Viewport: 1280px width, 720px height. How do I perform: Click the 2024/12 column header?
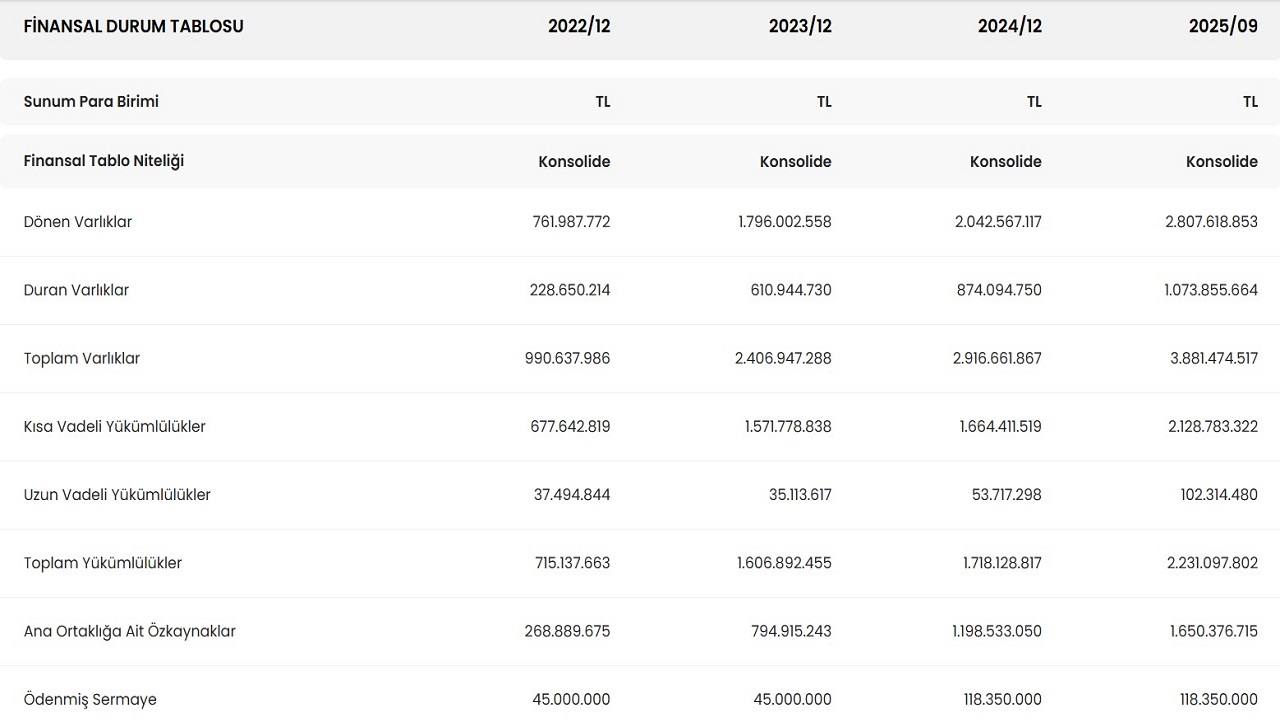pos(1009,27)
